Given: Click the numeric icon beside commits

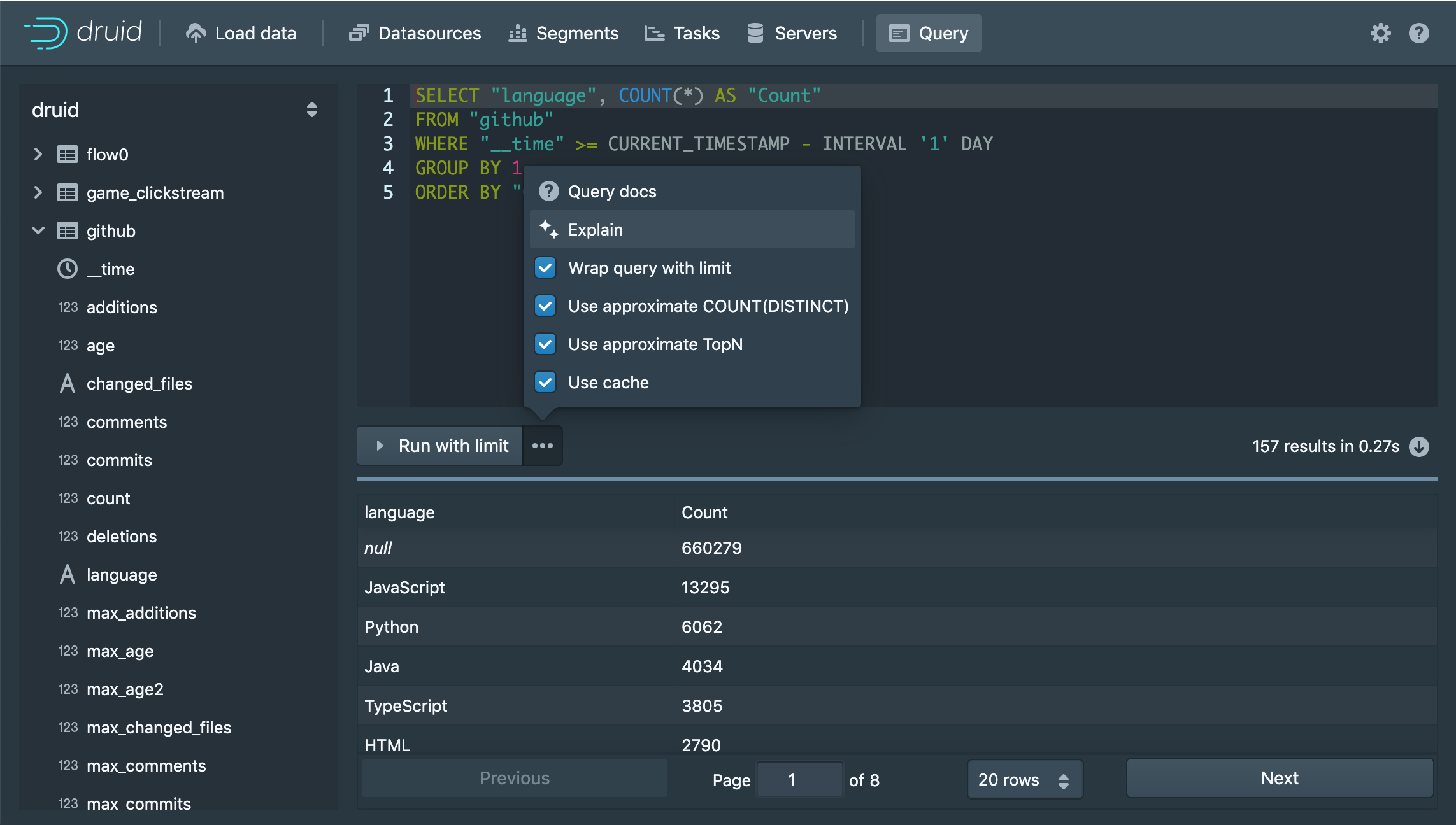Looking at the screenshot, I should (68, 460).
